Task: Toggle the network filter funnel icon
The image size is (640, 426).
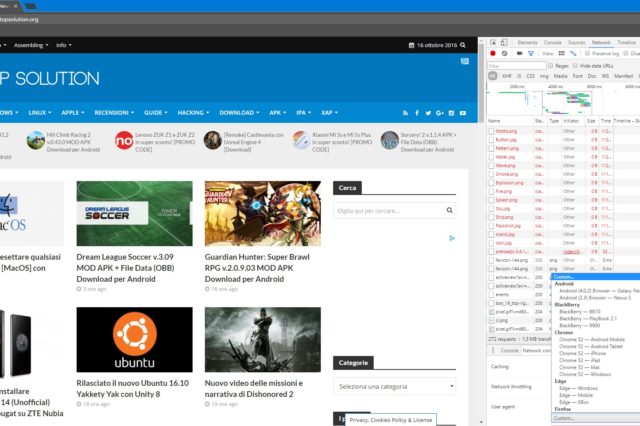Action: tap(532, 53)
